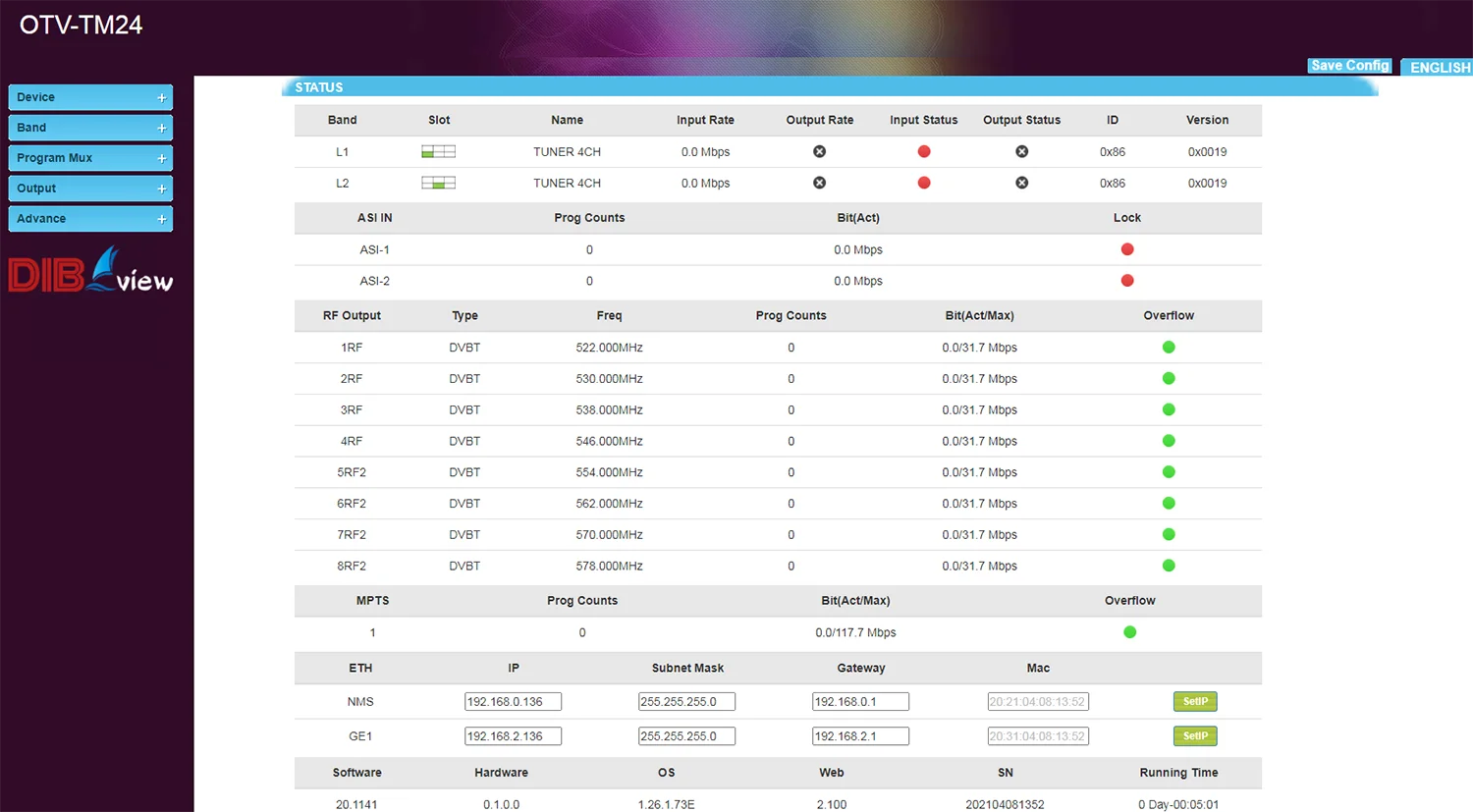Click the 8RF2 green overflow indicator

(1169, 566)
